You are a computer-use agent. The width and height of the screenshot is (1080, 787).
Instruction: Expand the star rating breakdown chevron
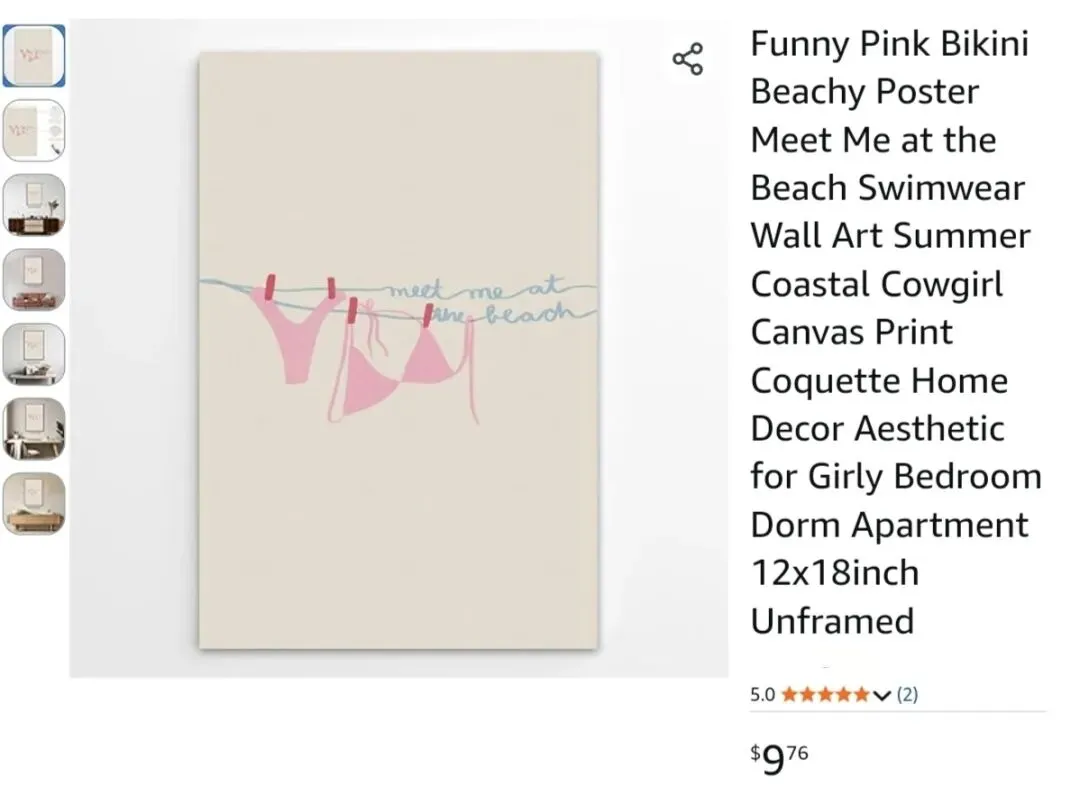tap(881, 695)
